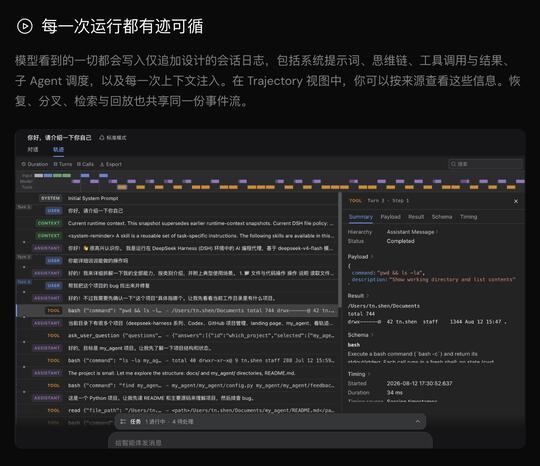Click the started timestamp '2026-08-12 17:30:52.637'
This screenshot has width=540, height=466.
pos(419,383)
